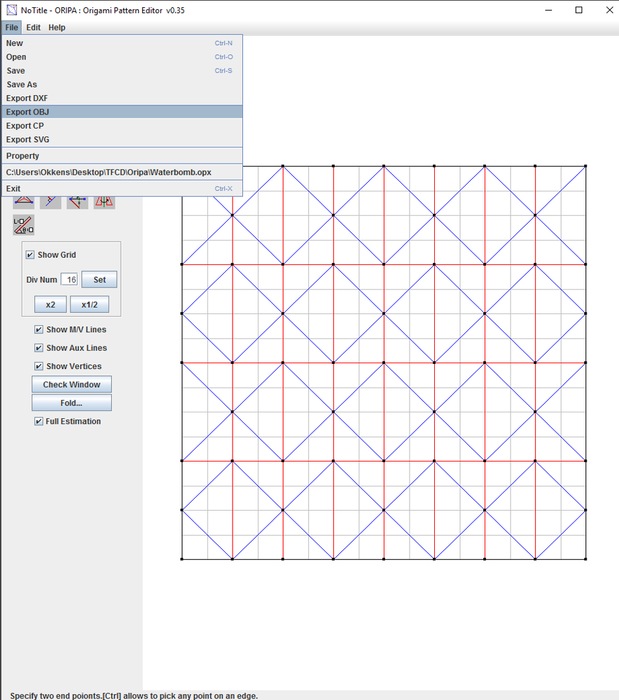Viewport: 619px width, 700px height.
Task: Choose New from the File menu
Action: [122, 43]
